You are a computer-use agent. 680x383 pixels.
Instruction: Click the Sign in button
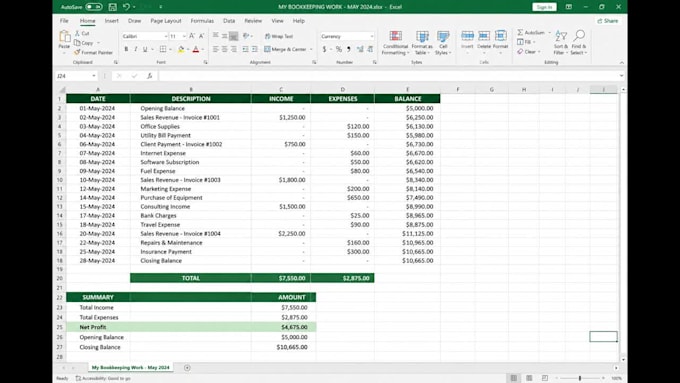click(544, 7)
